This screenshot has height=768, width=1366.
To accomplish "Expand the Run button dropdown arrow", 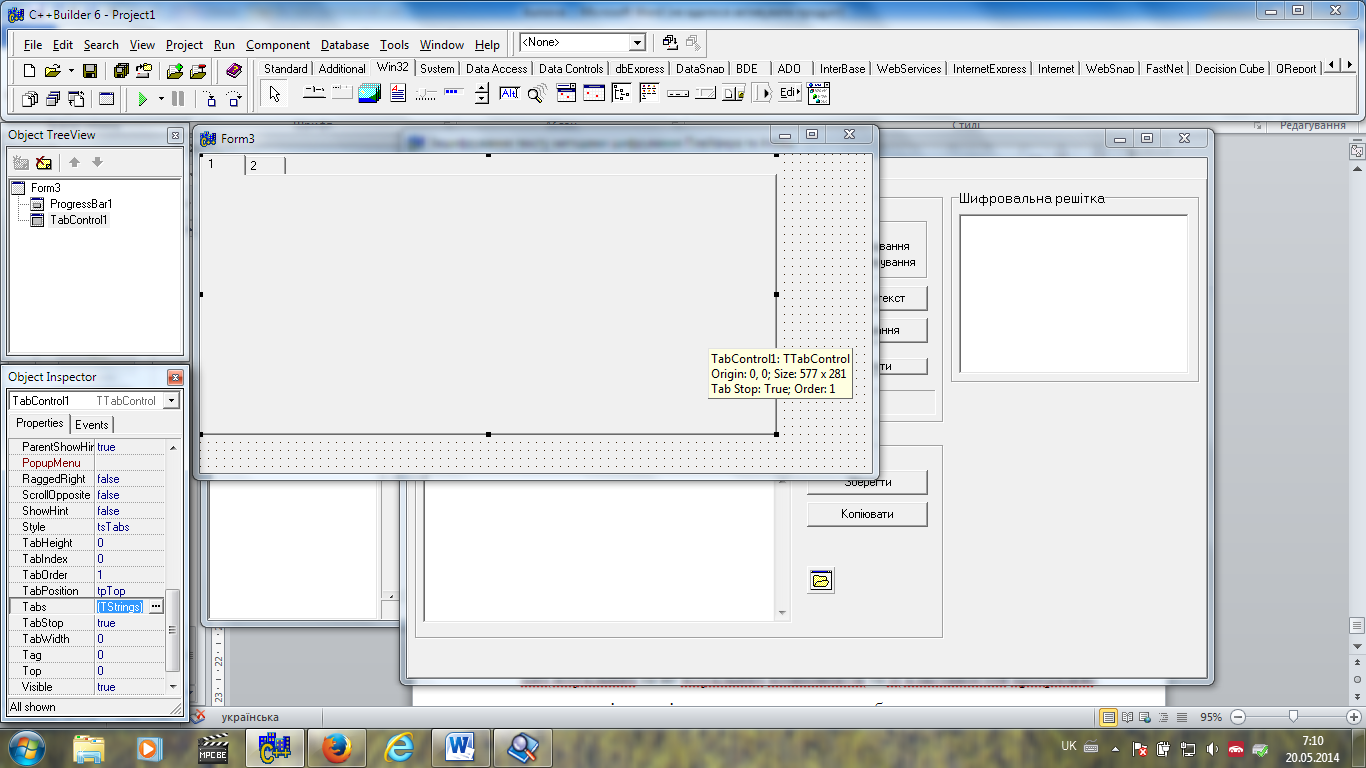I will 161,99.
